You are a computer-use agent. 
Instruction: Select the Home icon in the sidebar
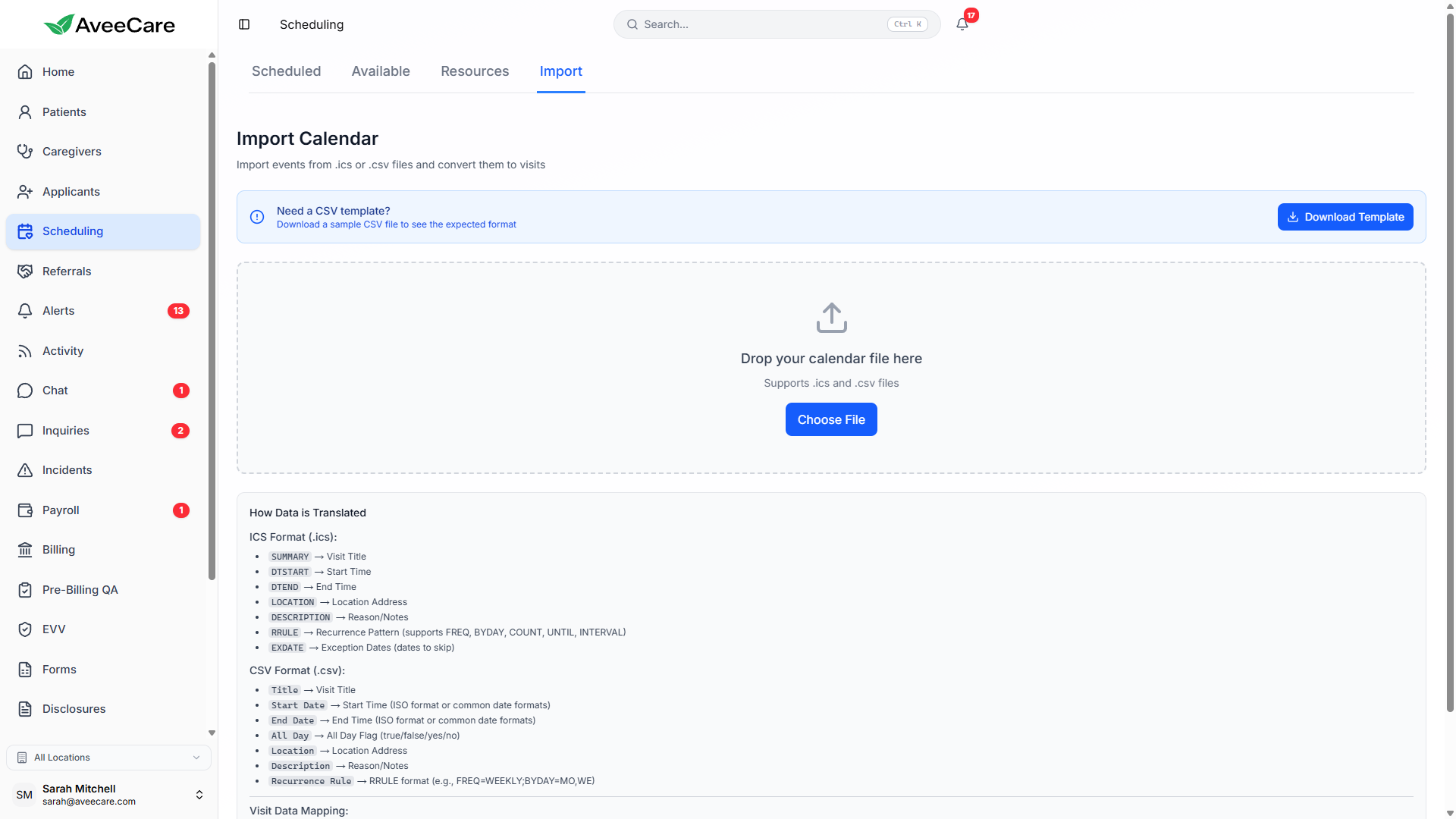coord(26,71)
